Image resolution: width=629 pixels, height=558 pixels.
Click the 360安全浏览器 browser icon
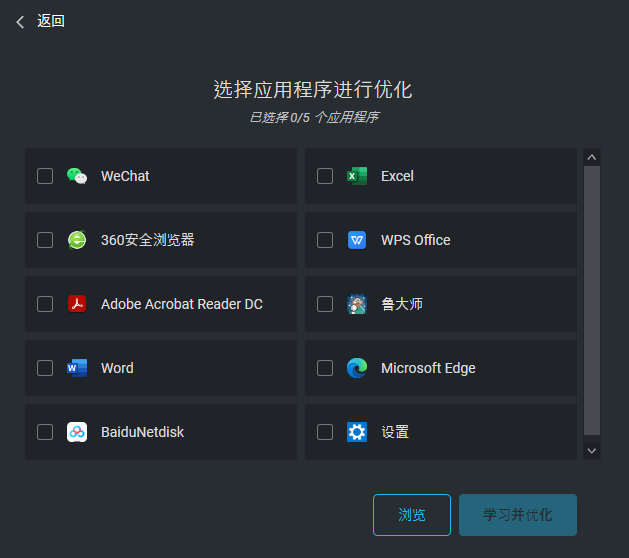click(77, 240)
